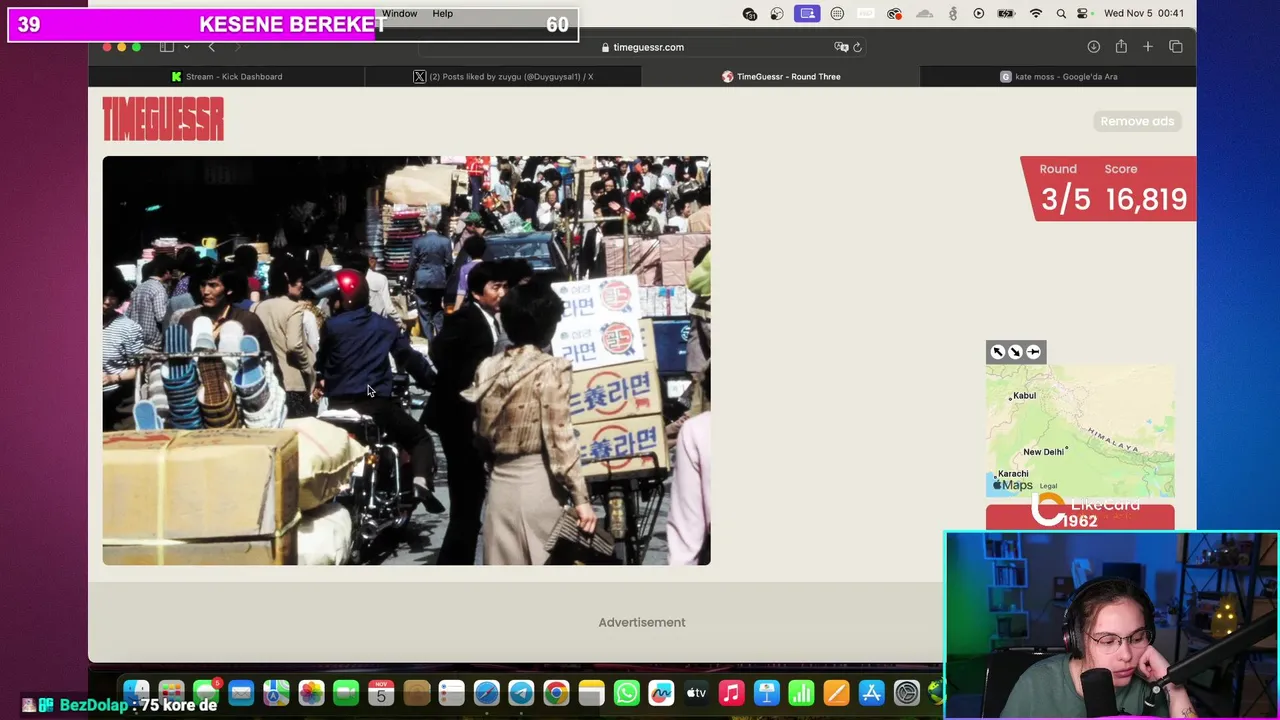Open Finder from the dock
Screen dimensions: 1280x720
(136, 692)
